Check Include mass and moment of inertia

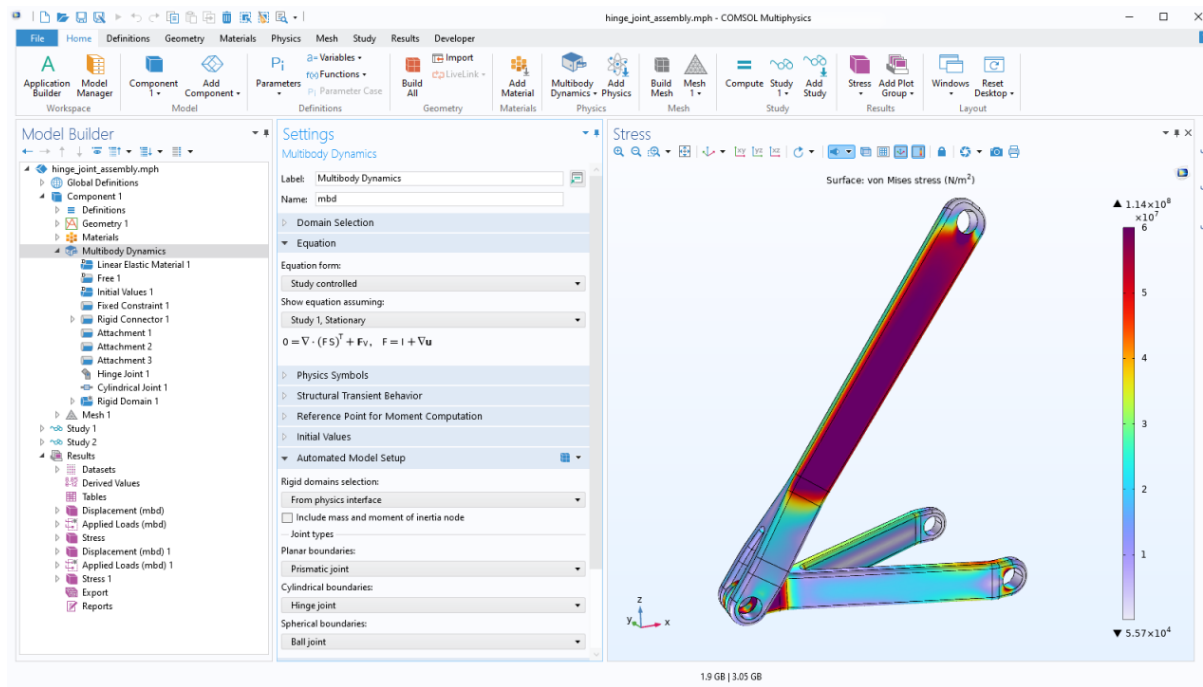click(x=288, y=518)
